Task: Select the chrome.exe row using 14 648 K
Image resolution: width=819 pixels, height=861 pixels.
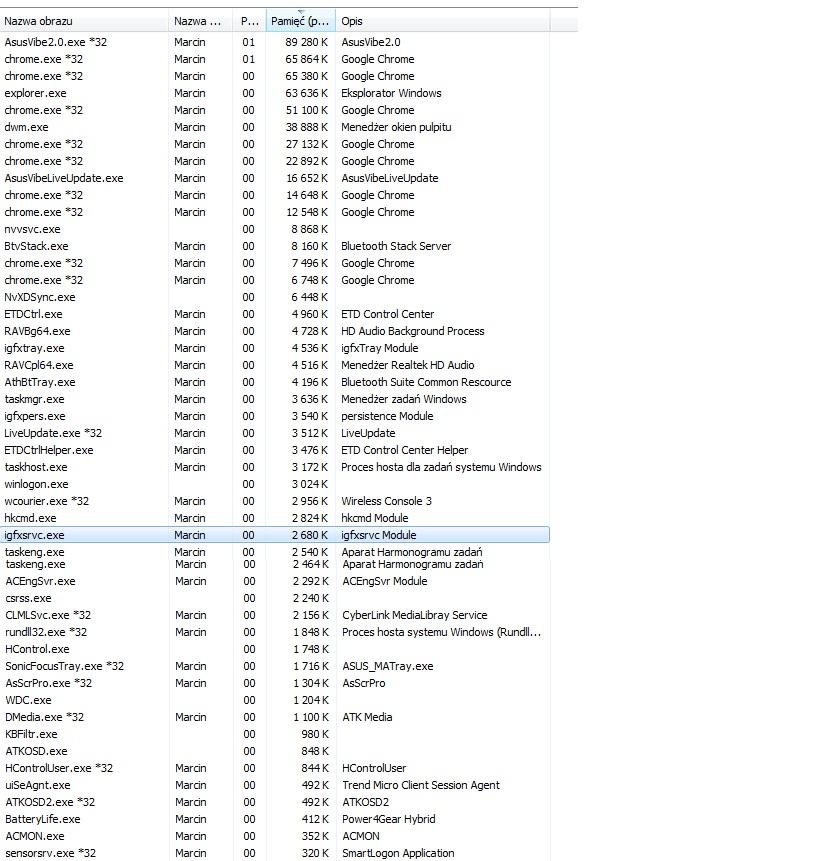Action: (274, 195)
